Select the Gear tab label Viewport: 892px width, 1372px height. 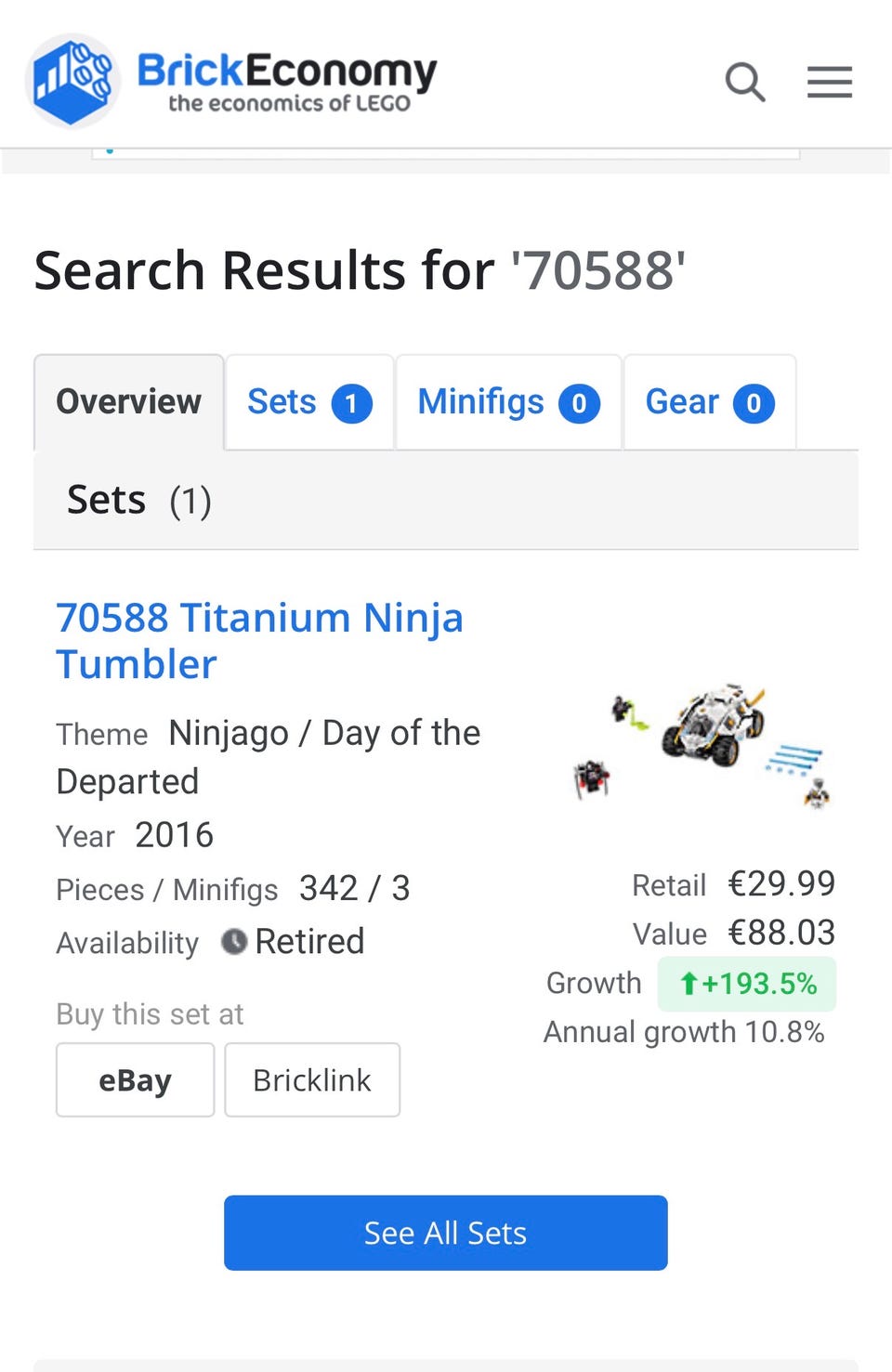(682, 402)
